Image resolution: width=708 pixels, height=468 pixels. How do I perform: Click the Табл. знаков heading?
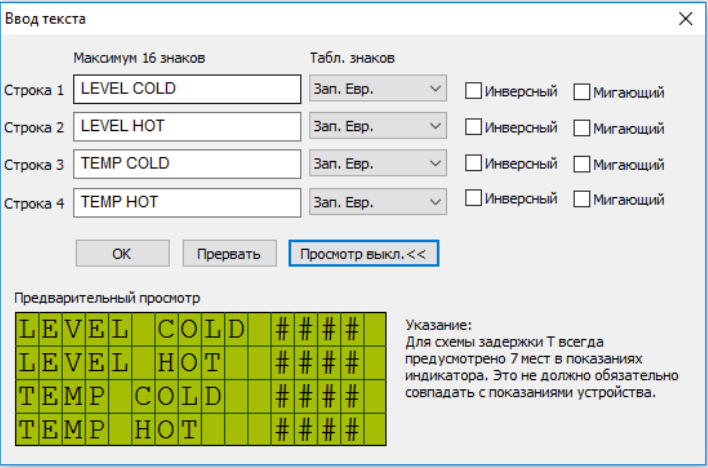point(352,58)
